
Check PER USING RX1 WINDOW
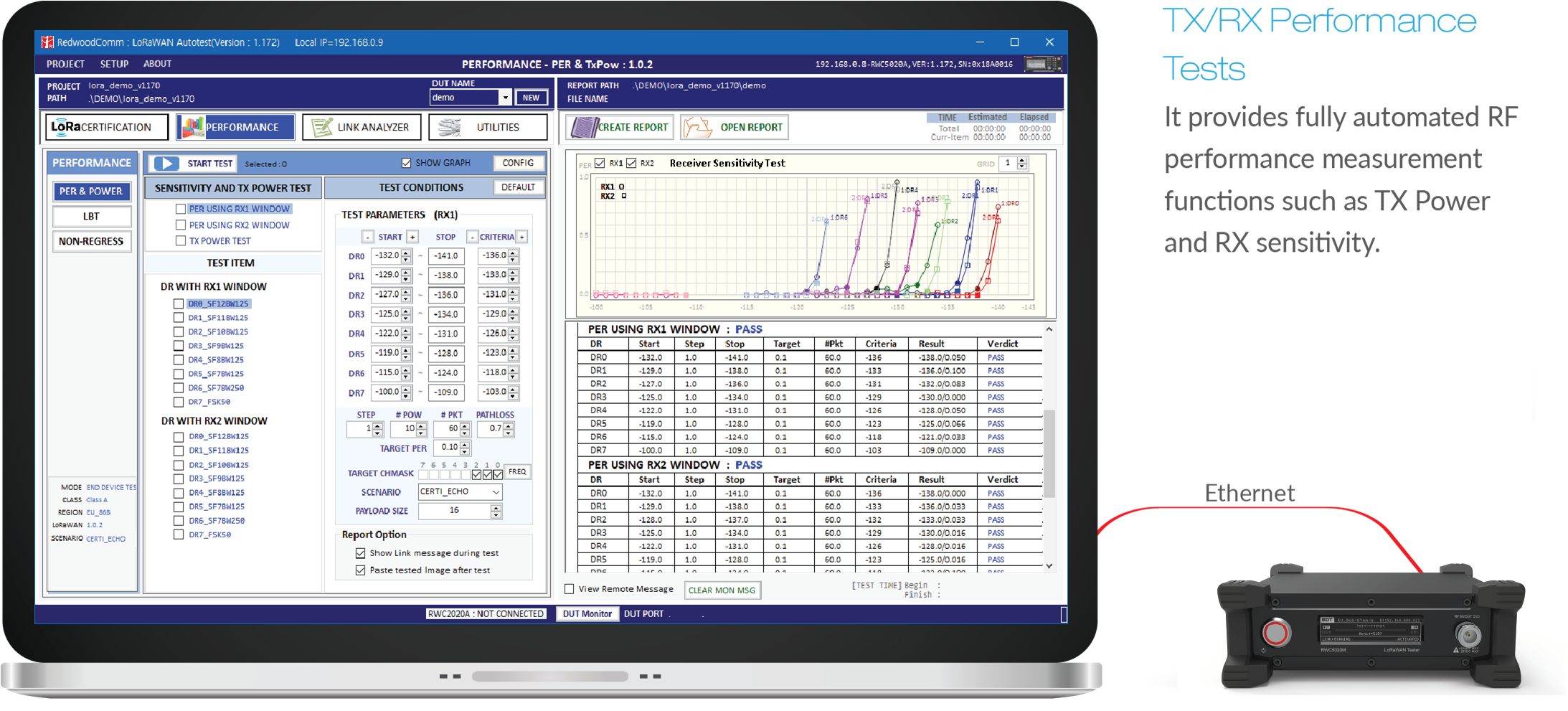[181, 209]
